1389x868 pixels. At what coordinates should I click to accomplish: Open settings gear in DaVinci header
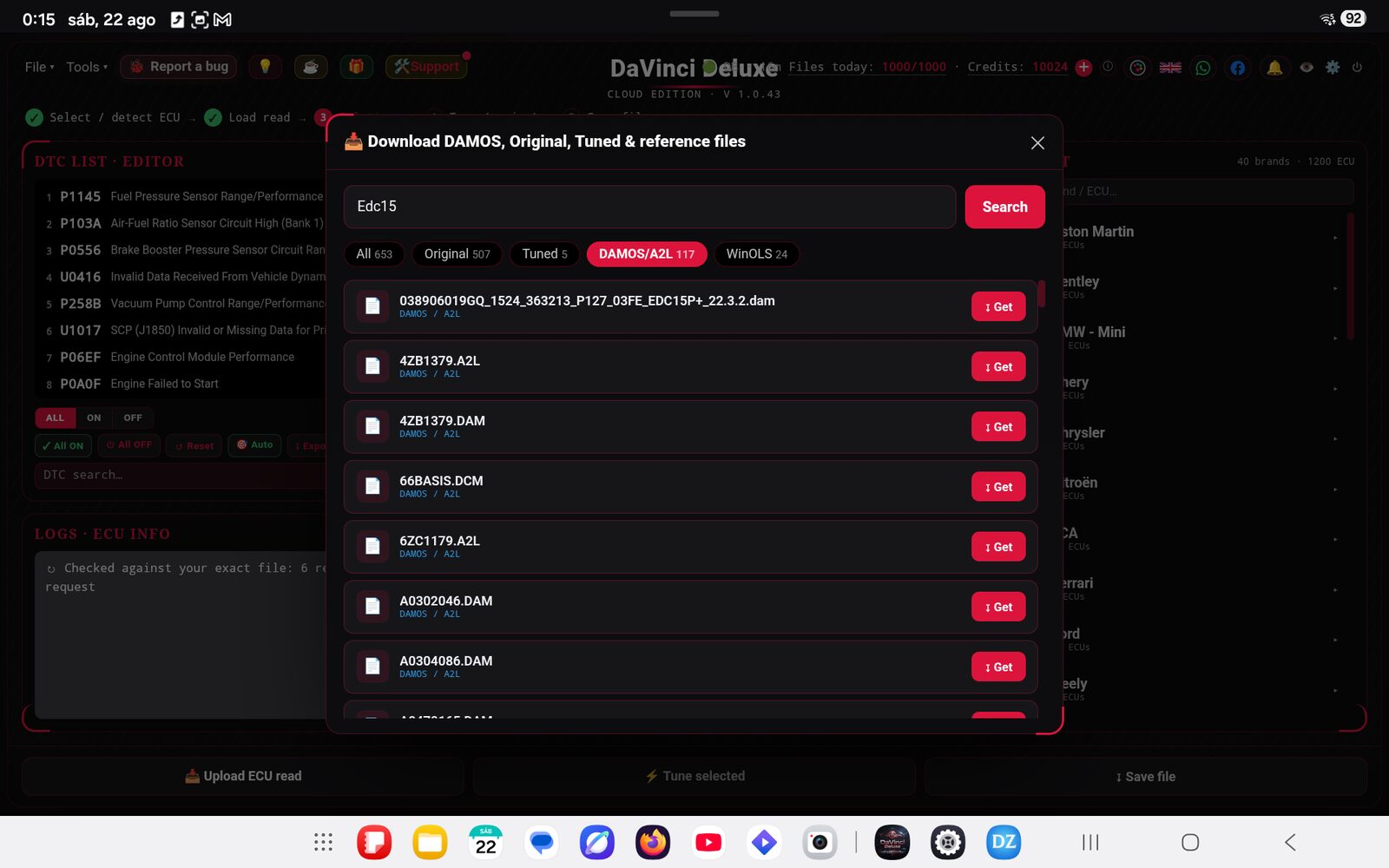click(1333, 67)
